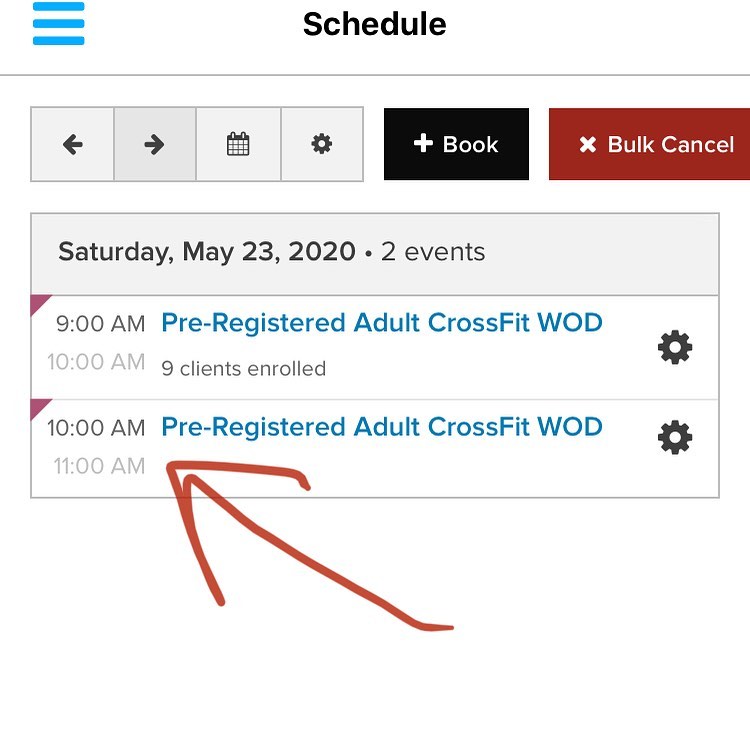This screenshot has width=750, height=745.
Task: Open the 9:00 AM Pre-Registered Adult CrossFit WOD
Action: pyautogui.click(x=381, y=323)
